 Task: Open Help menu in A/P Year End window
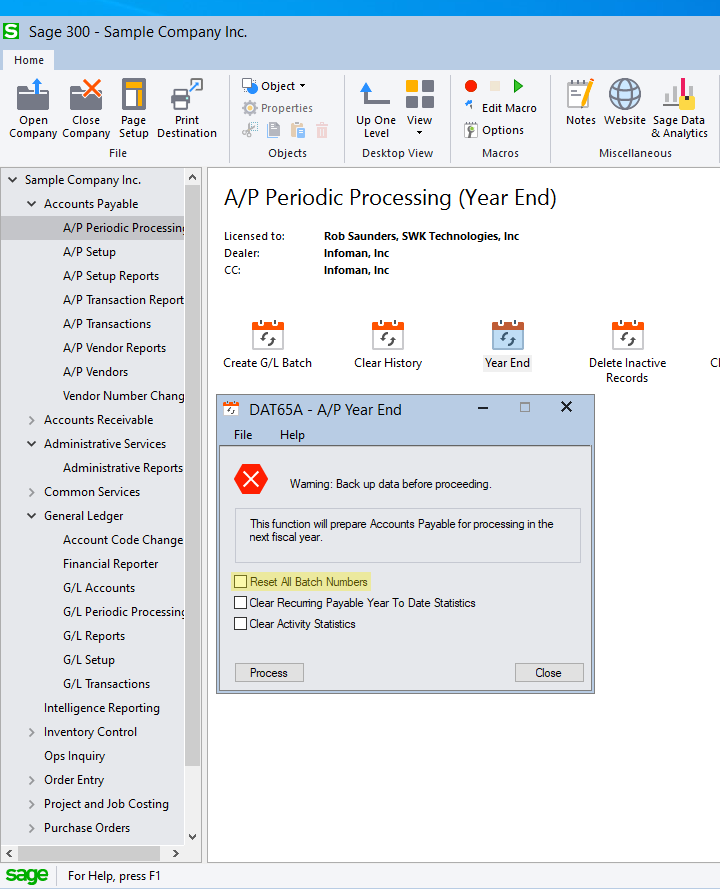[x=293, y=435]
